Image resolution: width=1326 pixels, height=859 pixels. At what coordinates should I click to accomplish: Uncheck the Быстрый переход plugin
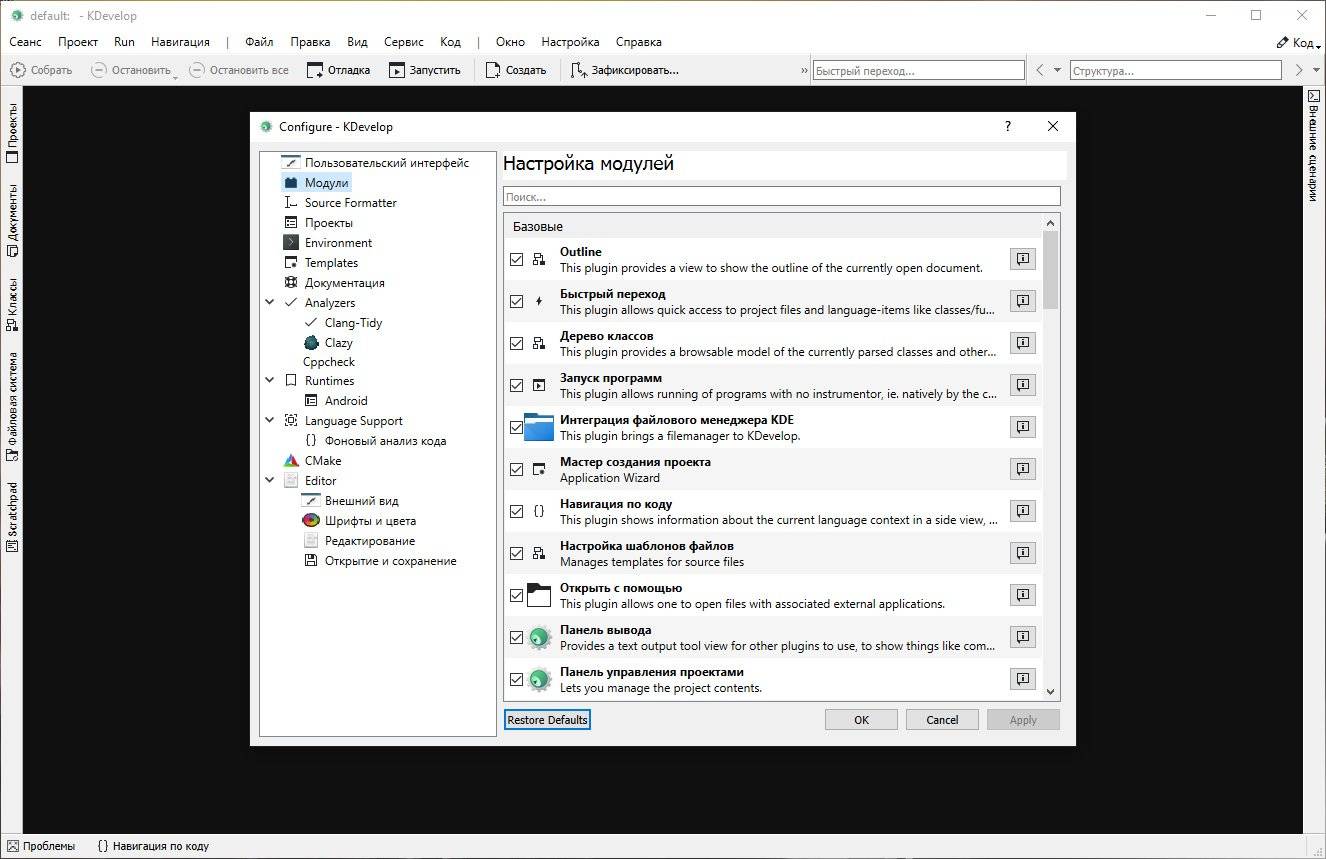tap(517, 301)
